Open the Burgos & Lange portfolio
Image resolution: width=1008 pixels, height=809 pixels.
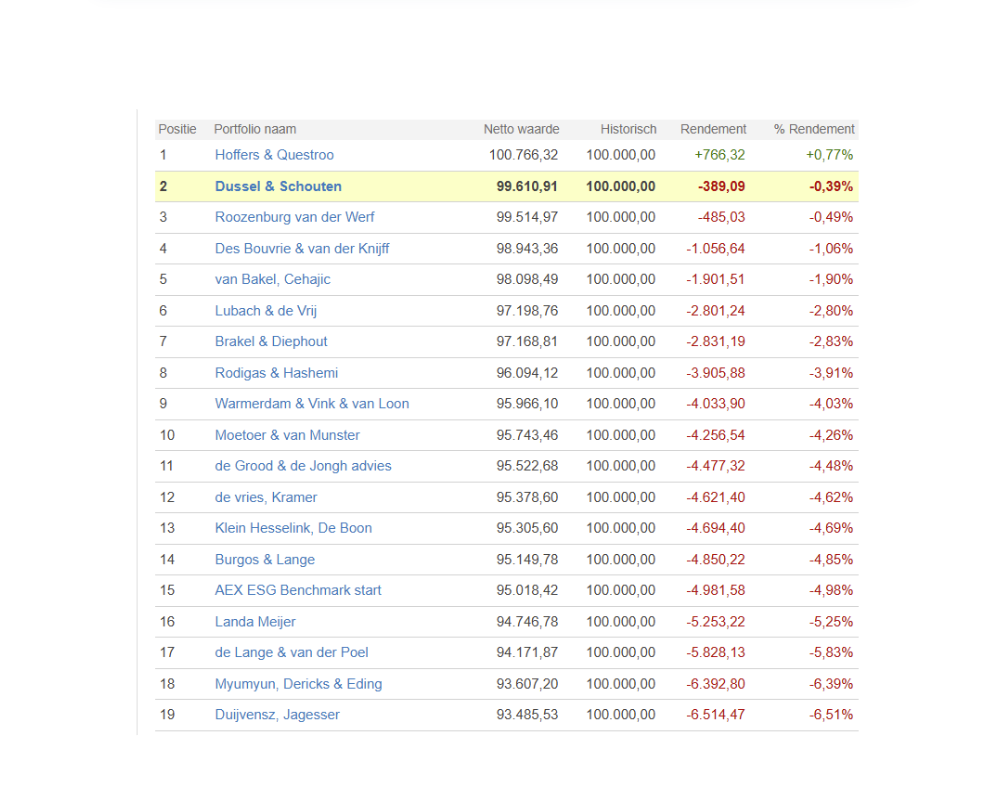point(265,560)
